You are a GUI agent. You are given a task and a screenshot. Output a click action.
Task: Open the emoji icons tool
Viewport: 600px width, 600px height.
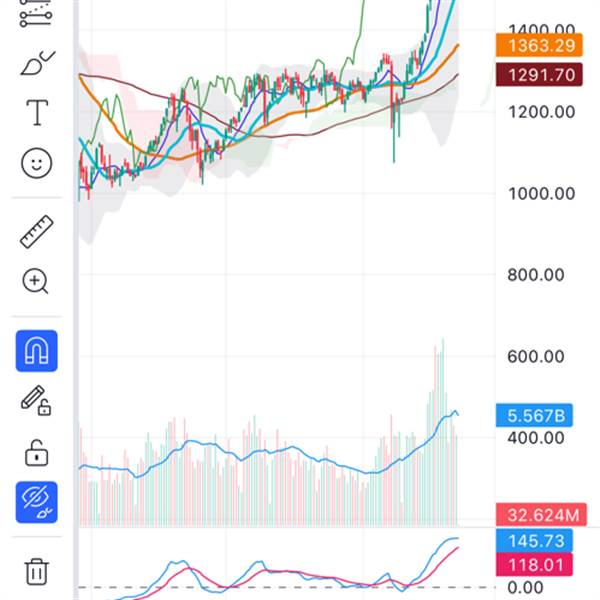36,163
